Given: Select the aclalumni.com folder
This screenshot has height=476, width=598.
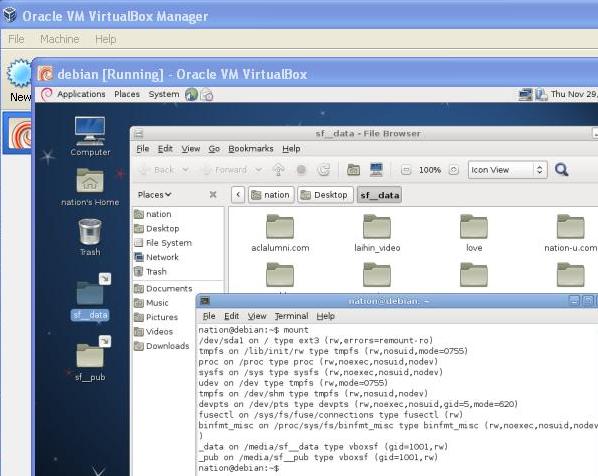Looking at the screenshot, I should (x=280, y=233).
